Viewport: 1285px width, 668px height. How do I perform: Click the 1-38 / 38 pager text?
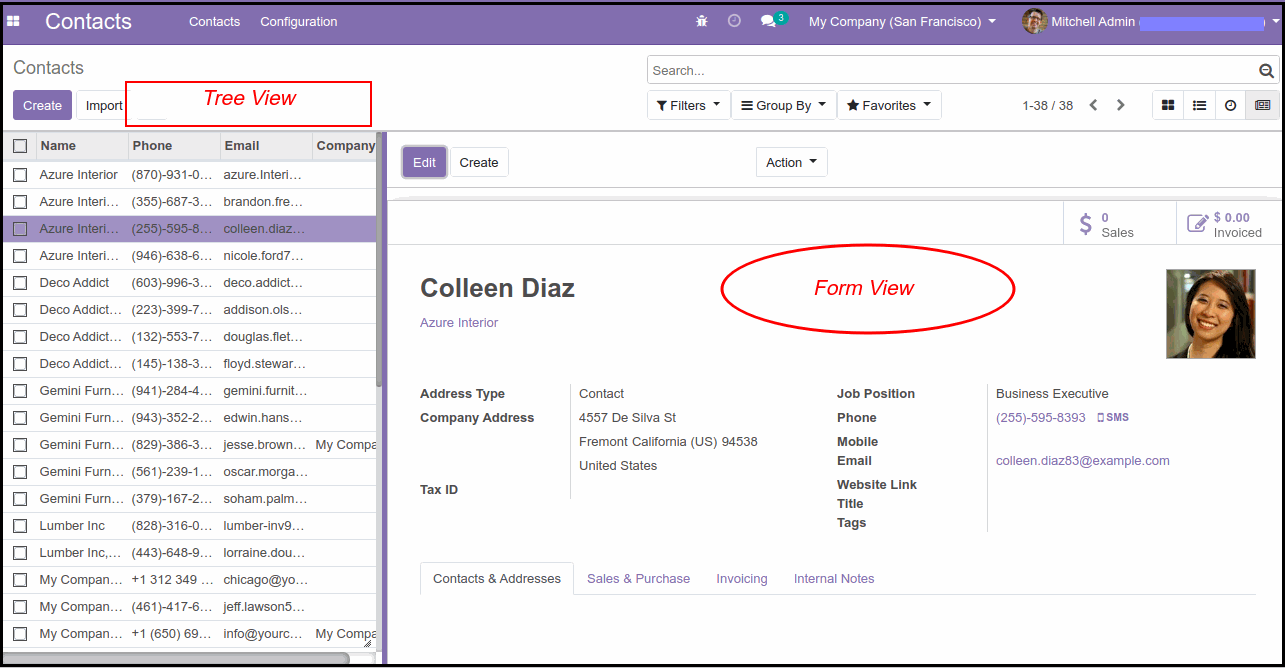pos(1047,105)
